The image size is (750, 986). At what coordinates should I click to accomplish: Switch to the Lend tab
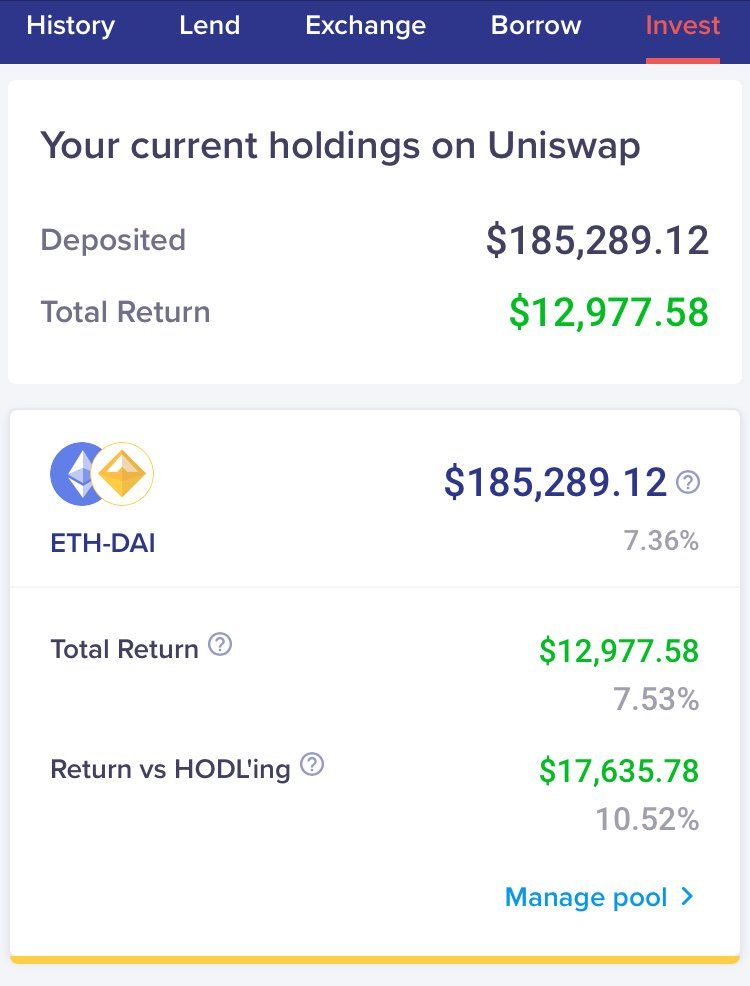click(209, 26)
